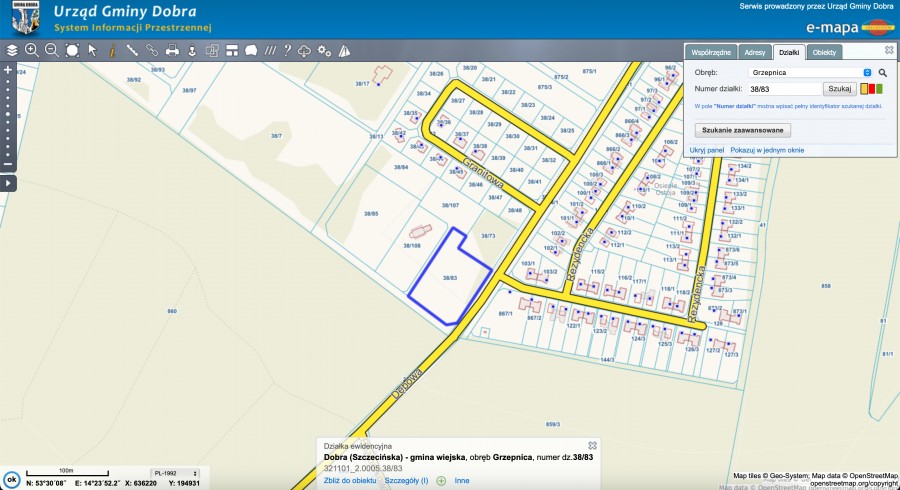Screen dimensions: 900x490
Task: Click the plus on the zoom slider
Action: click(x=8, y=70)
